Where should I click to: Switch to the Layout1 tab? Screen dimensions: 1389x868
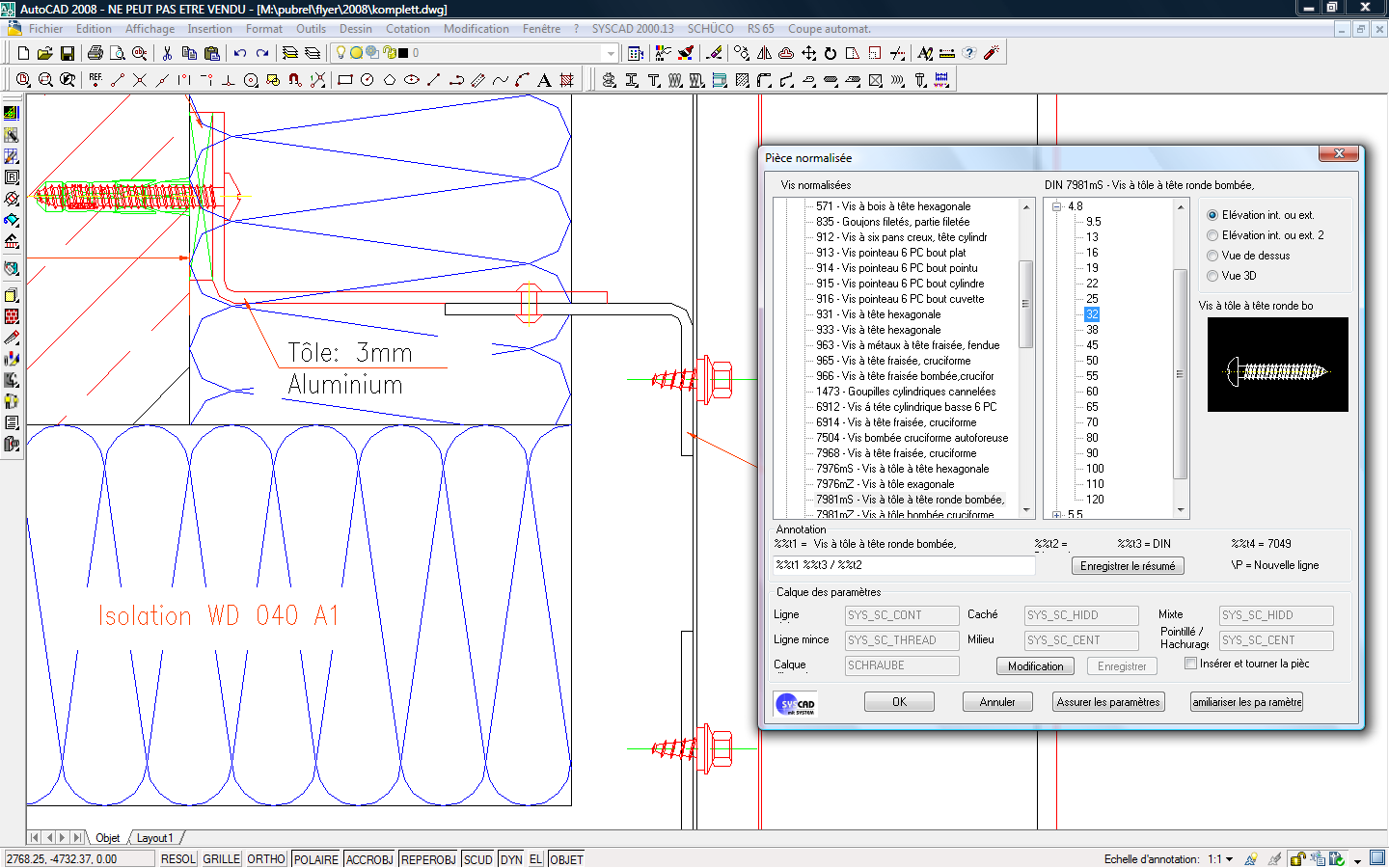(154, 838)
